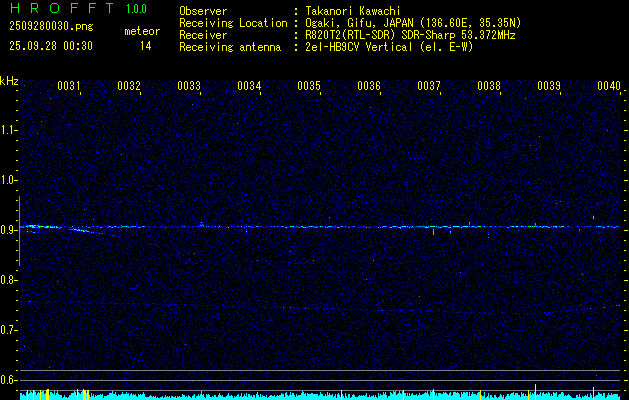
Task: Click time marker 0033
Action: (189, 86)
